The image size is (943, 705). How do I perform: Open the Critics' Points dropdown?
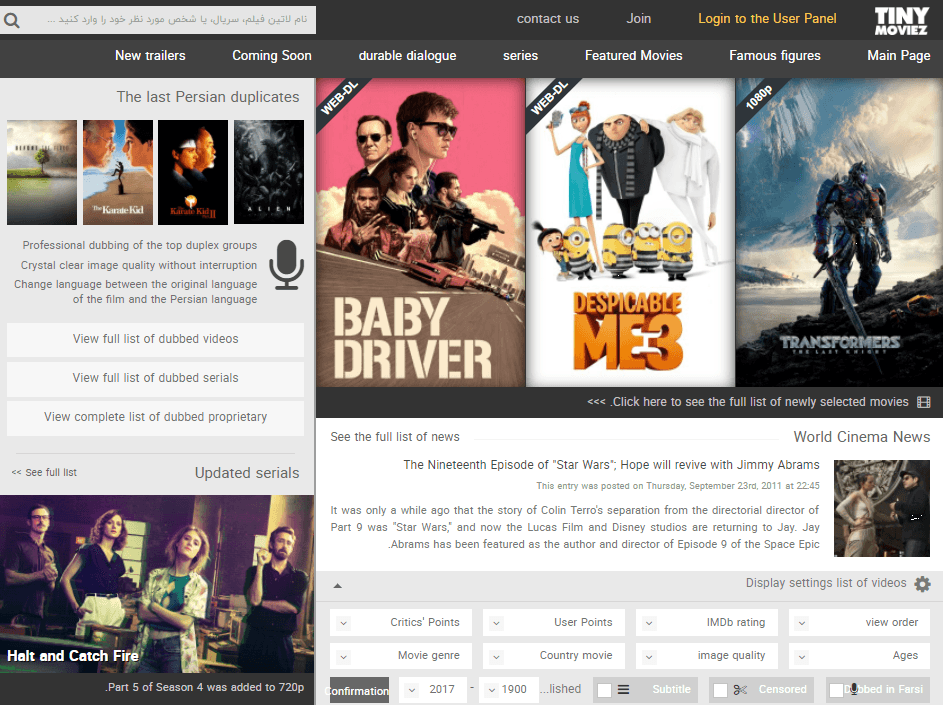point(401,623)
